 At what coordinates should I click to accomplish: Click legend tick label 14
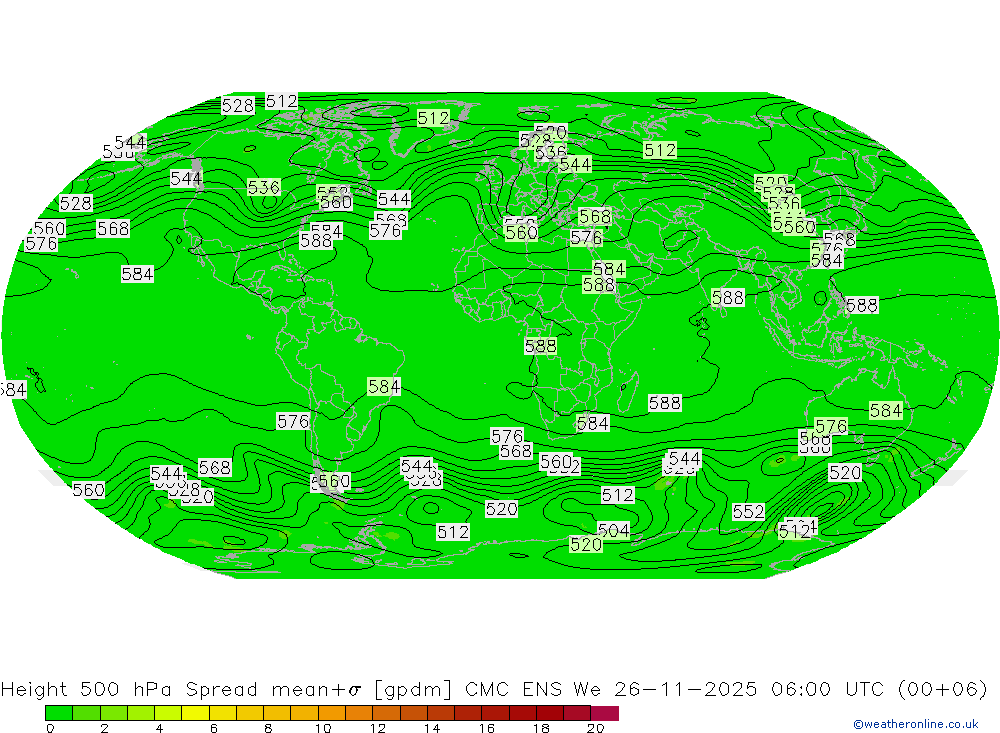[x=432, y=728]
